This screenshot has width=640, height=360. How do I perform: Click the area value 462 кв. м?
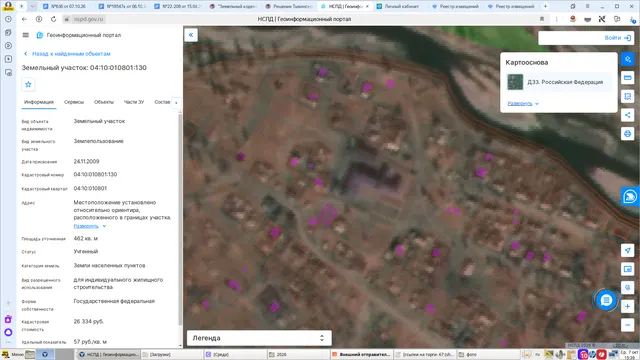(85, 238)
